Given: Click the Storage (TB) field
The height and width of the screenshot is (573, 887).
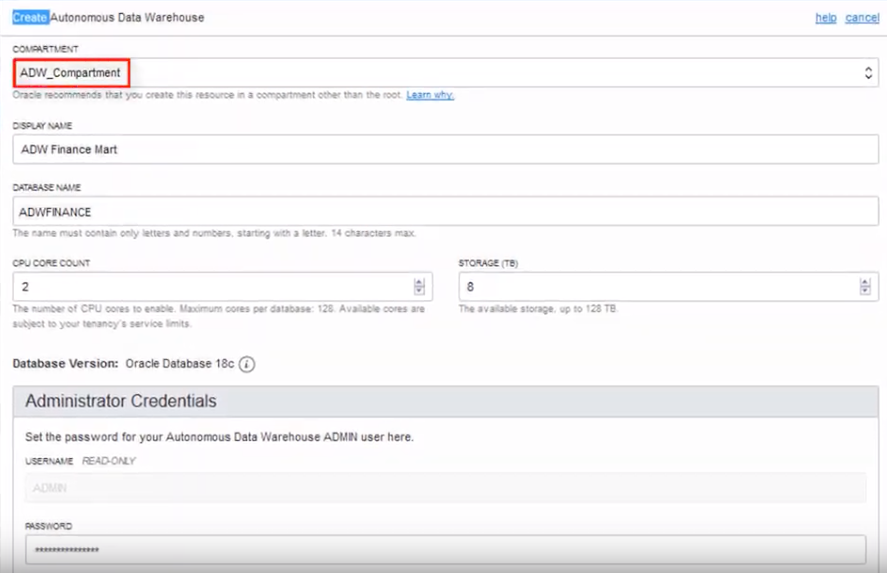Looking at the screenshot, I should [668, 287].
